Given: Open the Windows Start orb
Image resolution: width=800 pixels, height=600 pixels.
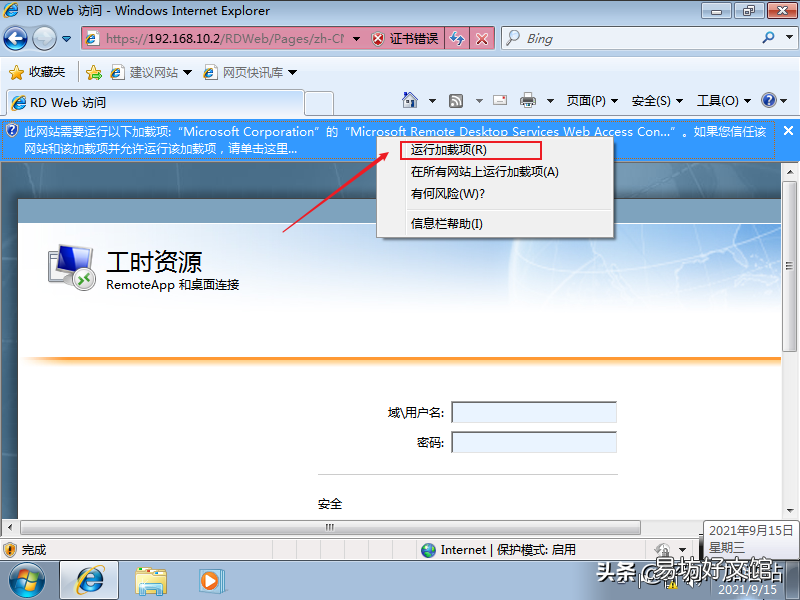Looking at the screenshot, I should point(27,581).
